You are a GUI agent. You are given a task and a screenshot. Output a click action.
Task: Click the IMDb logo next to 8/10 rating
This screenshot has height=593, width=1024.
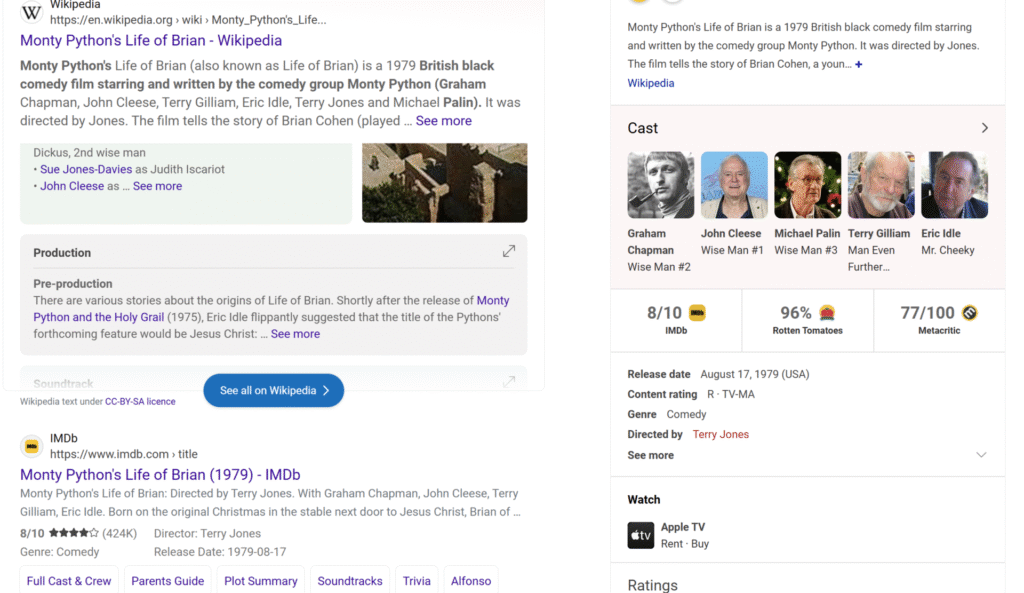click(x=698, y=313)
